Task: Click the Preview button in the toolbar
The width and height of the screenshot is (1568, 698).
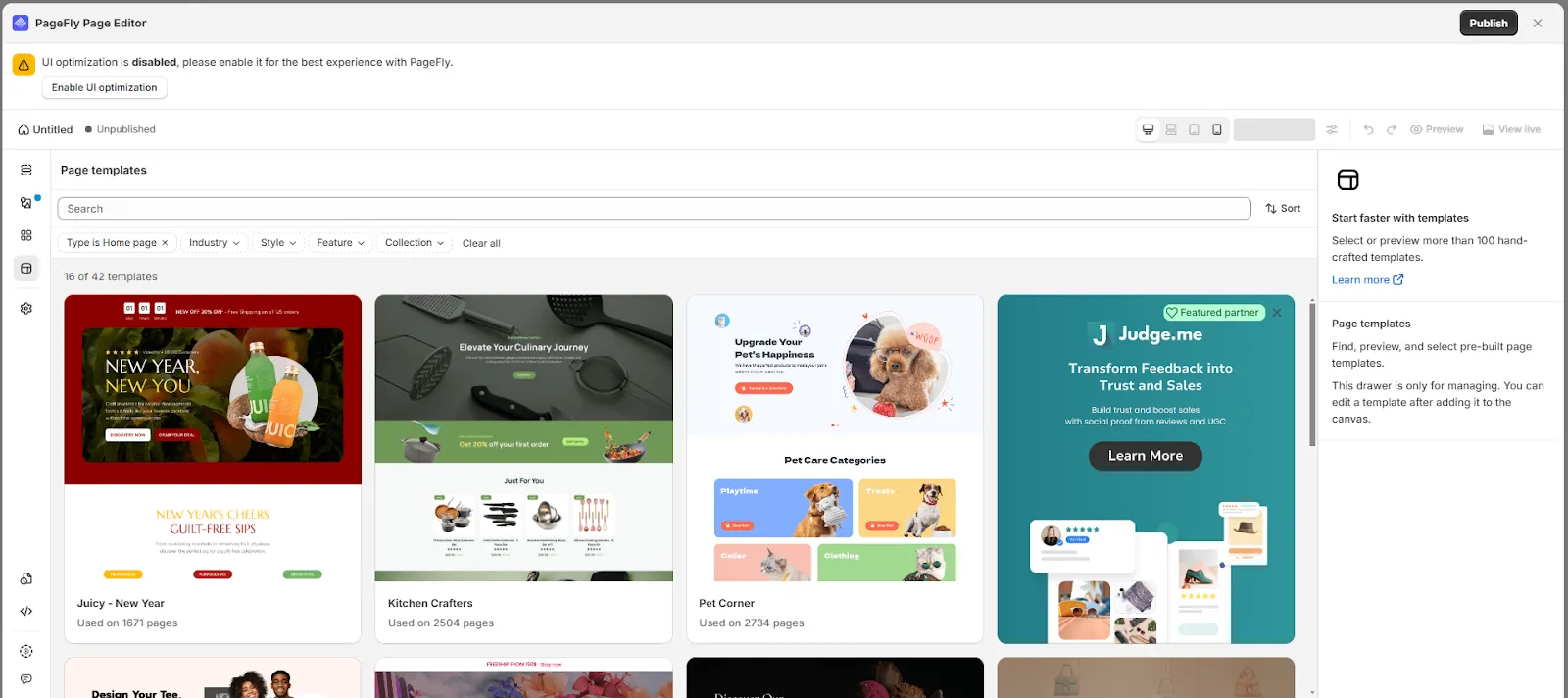Action: click(x=1437, y=129)
